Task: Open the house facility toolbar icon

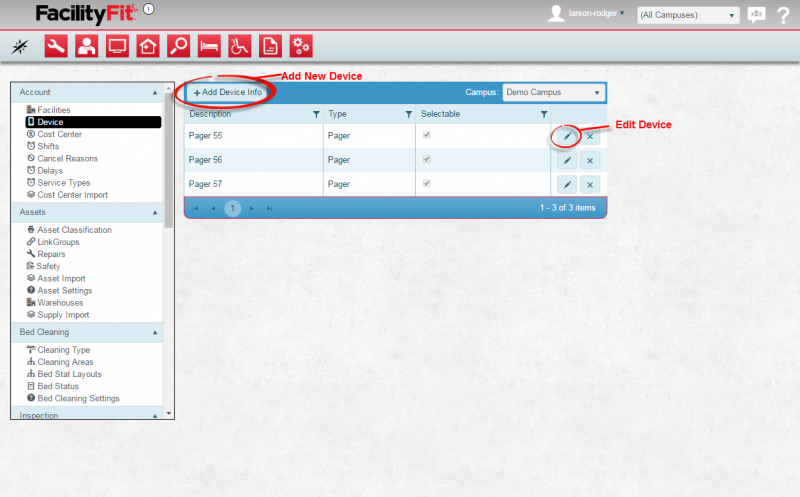Action: (148, 46)
